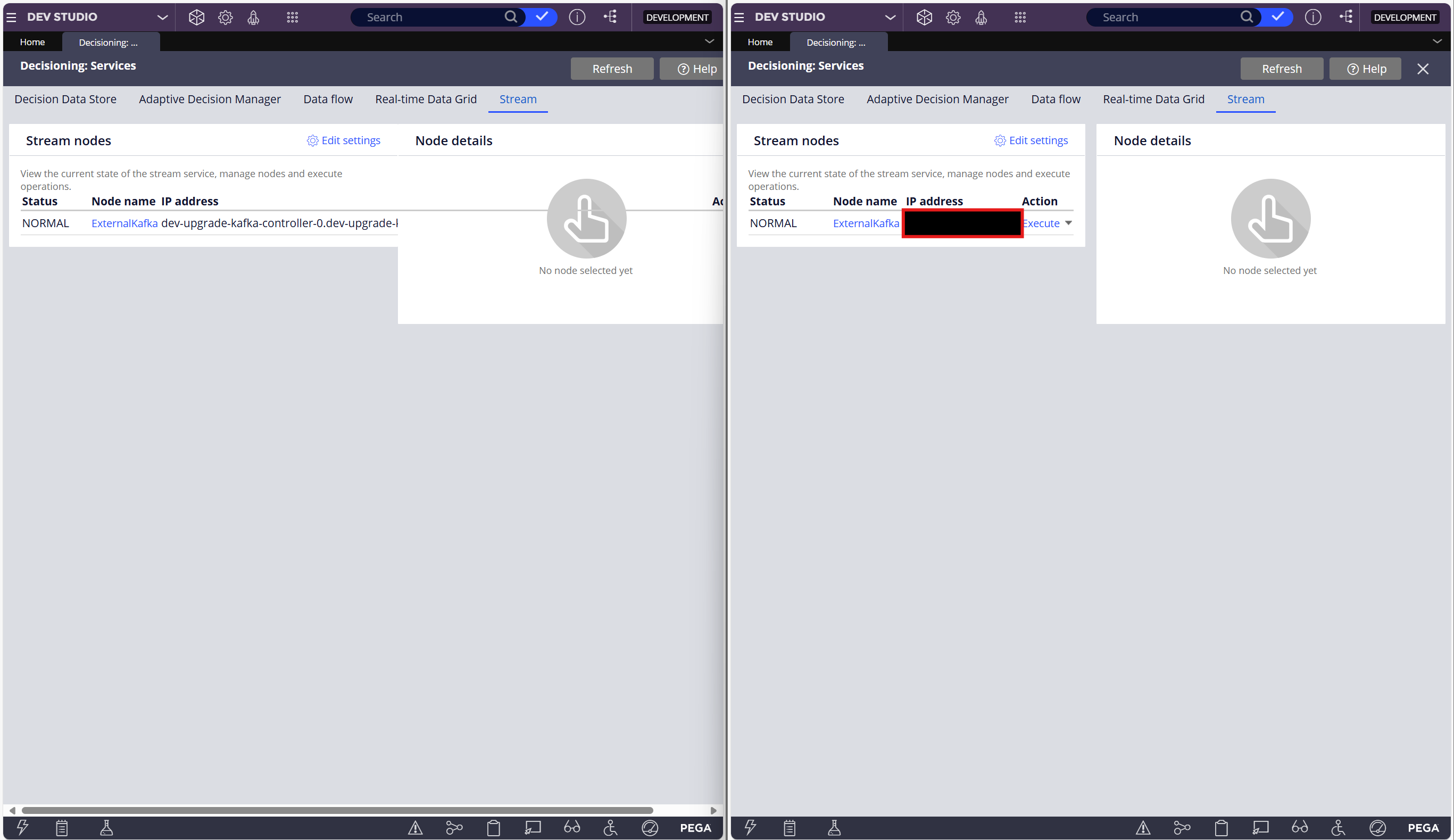Open the nine-dot apps grid in right window

point(1019,18)
